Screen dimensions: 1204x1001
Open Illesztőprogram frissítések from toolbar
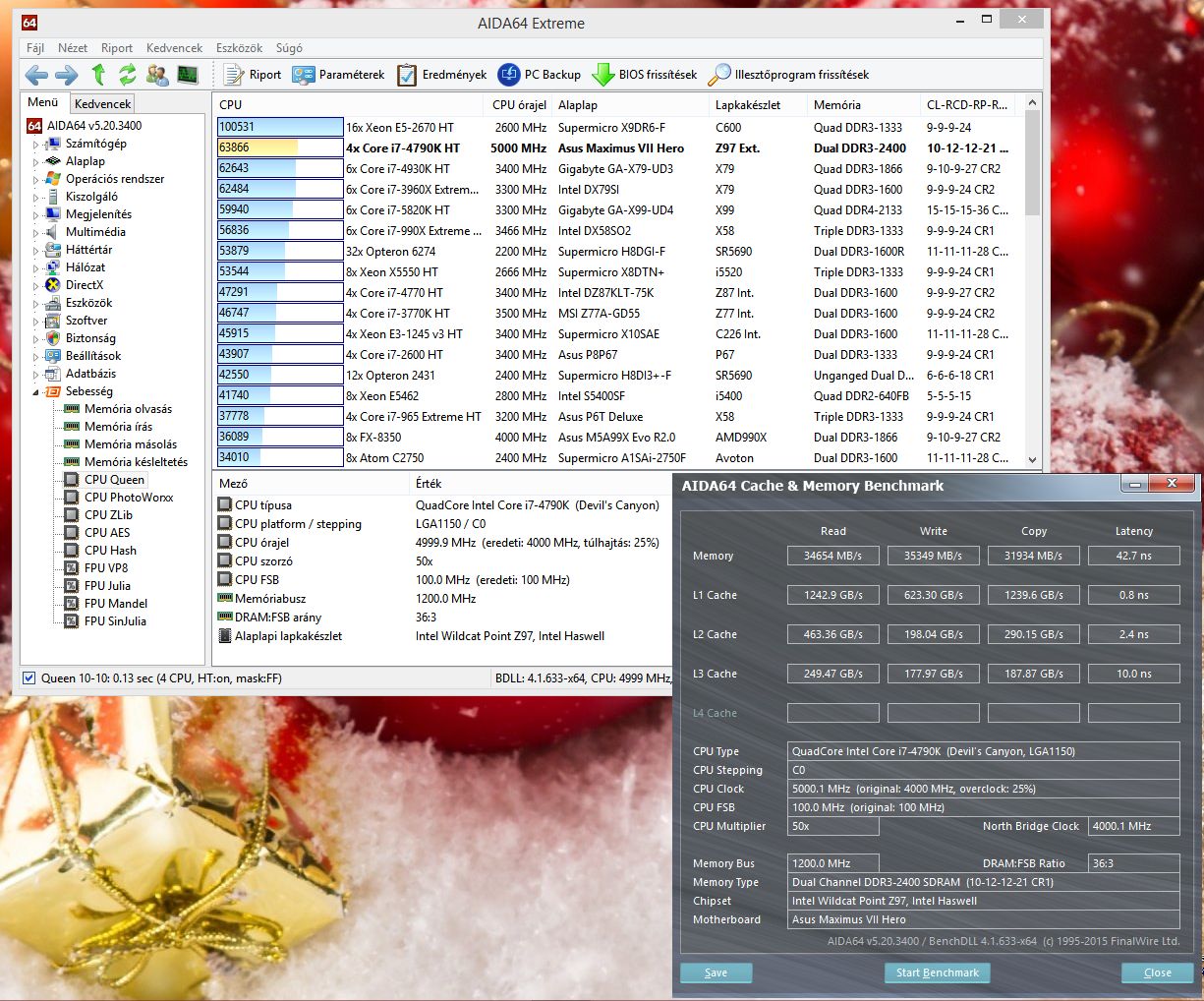pyautogui.click(x=789, y=75)
